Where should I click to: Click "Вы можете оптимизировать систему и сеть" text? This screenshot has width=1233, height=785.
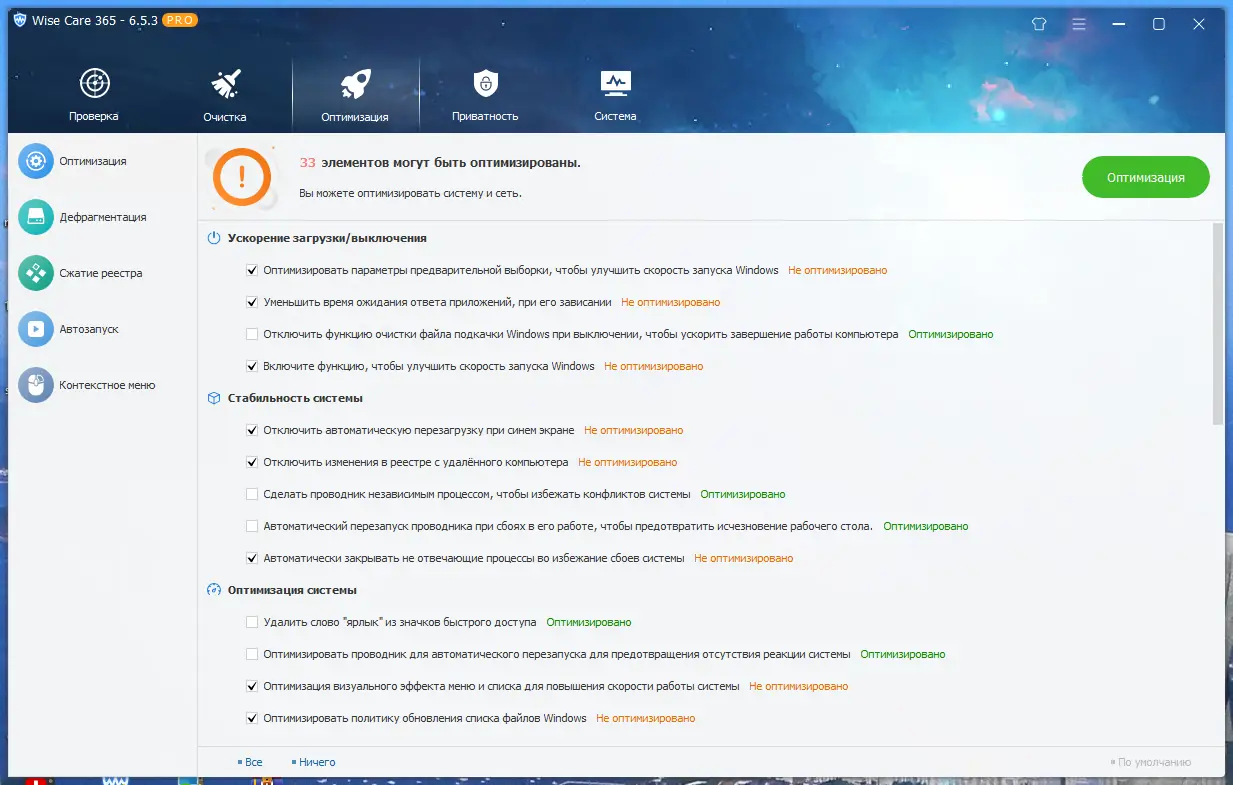coord(410,193)
